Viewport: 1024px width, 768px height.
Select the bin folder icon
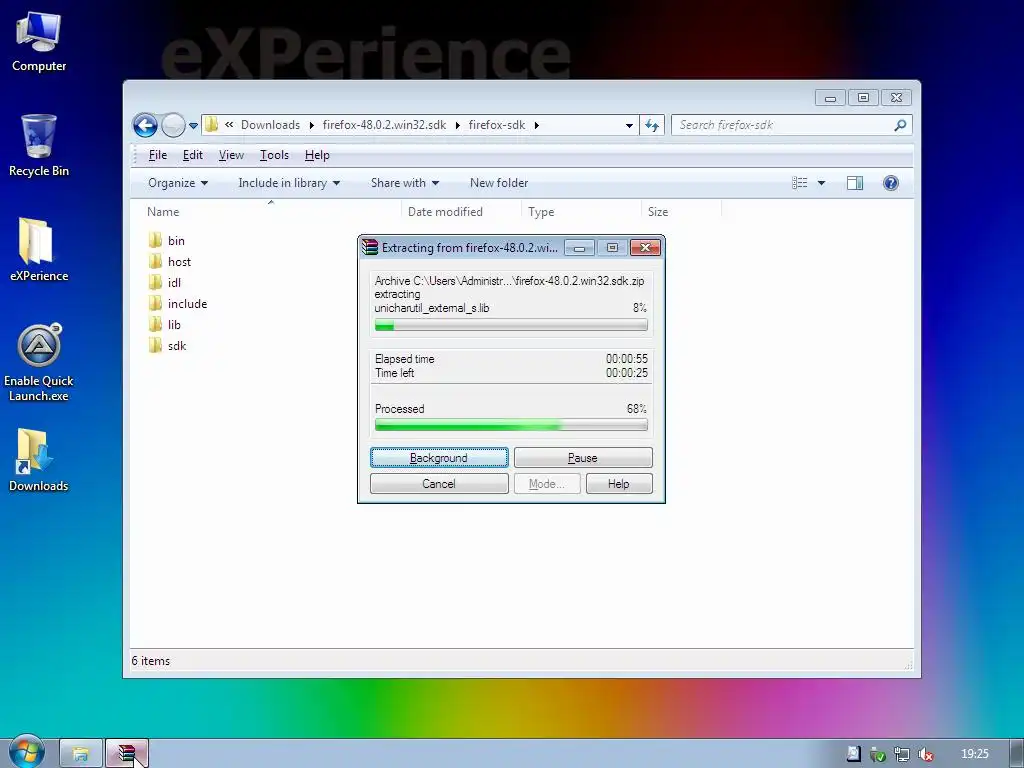tap(155, 240)
